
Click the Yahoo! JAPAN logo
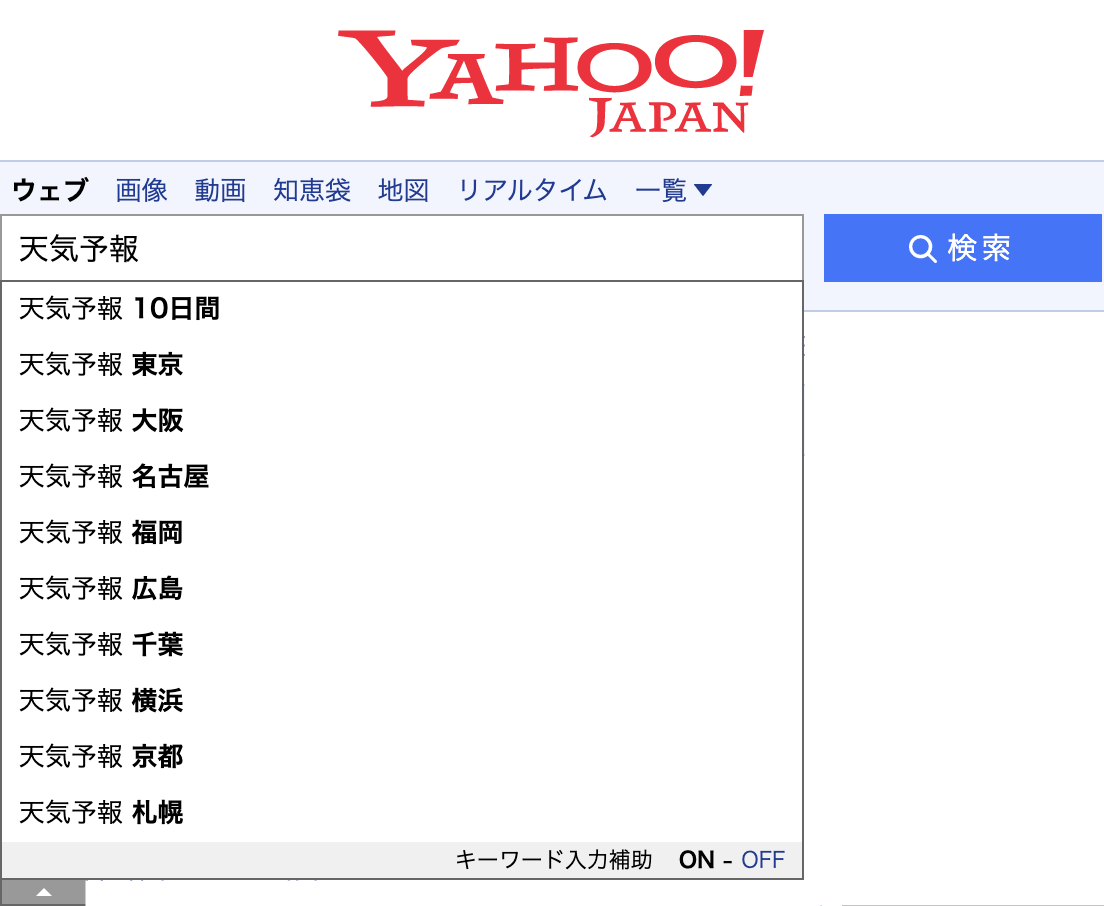(551, 82)
